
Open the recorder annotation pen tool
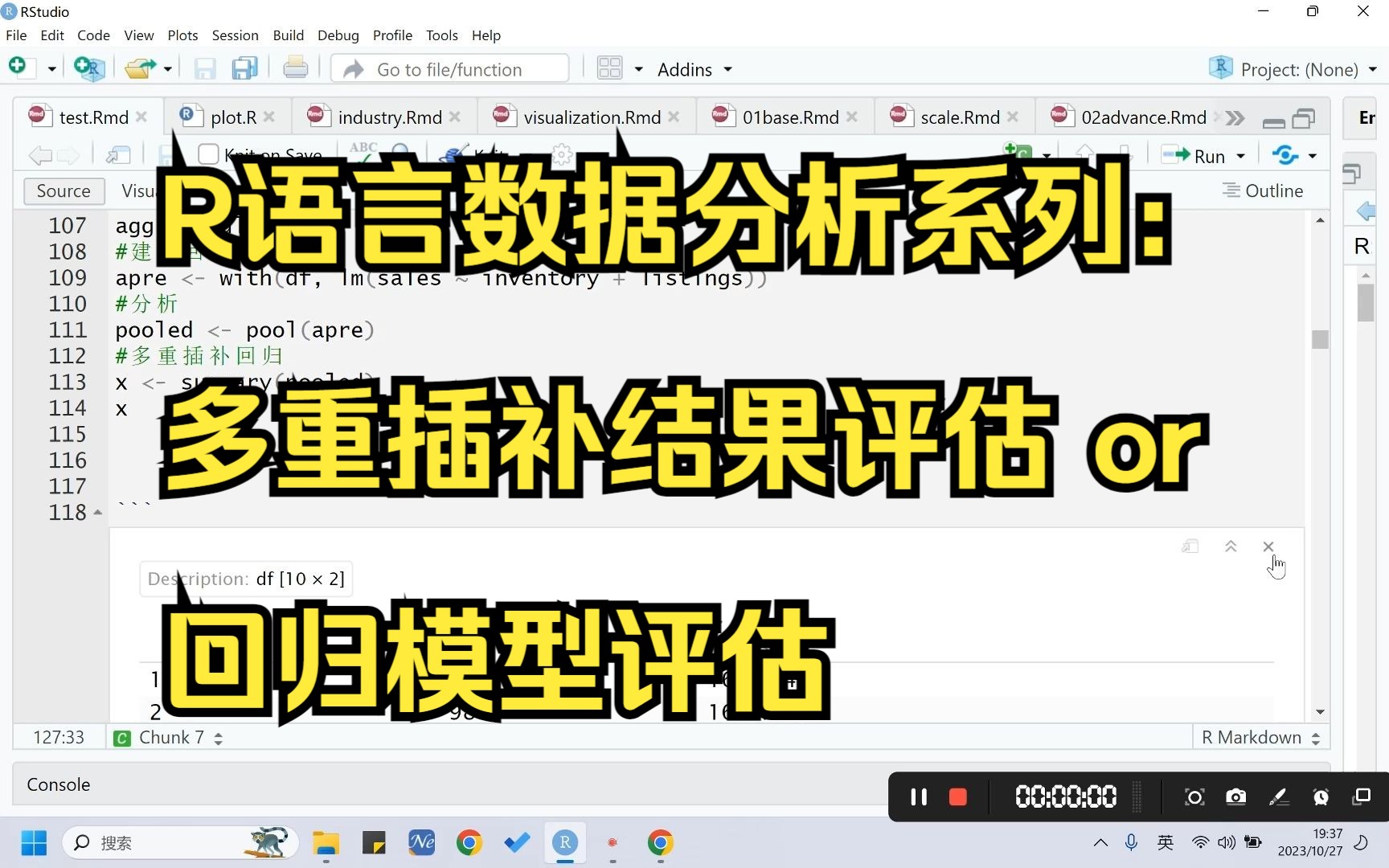pyautogui.click(x=1278, y=796)
